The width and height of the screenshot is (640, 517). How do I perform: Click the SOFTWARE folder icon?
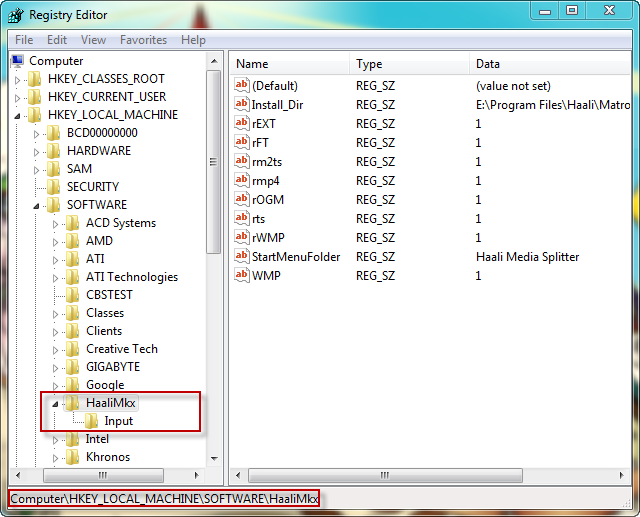pos(53,204)
